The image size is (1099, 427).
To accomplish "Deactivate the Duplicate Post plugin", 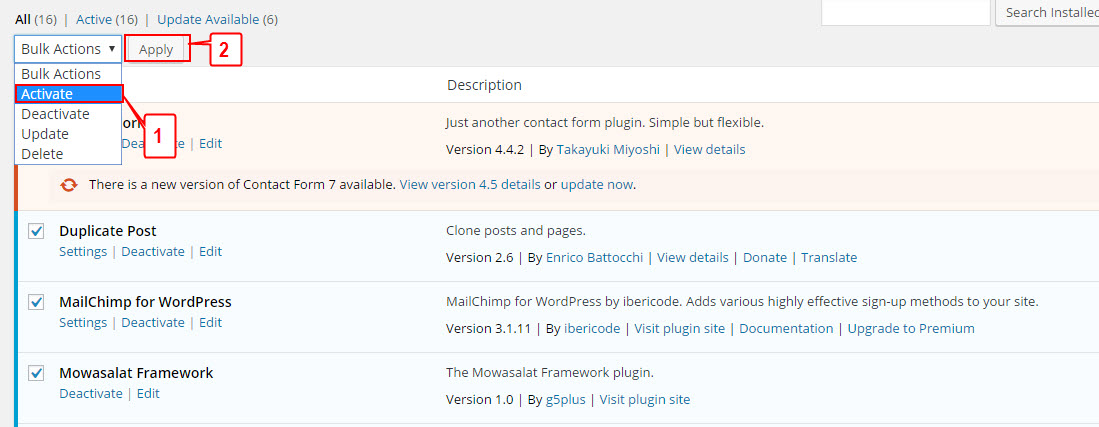I will coord(153,251).
